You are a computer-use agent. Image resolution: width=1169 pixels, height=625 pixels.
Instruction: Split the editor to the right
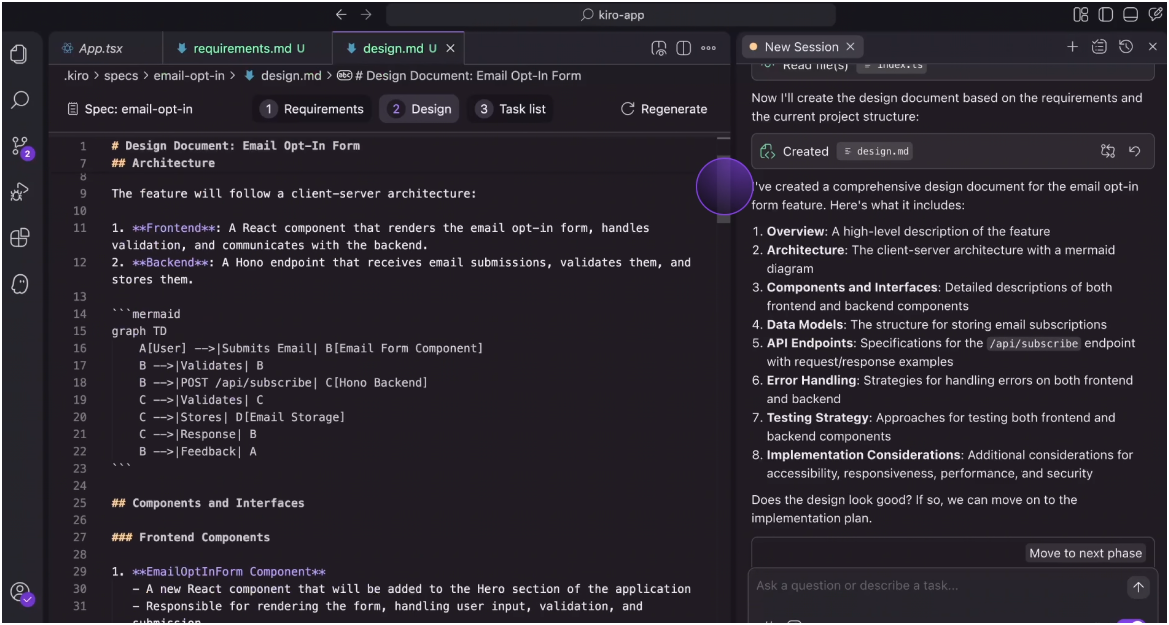point(683,48)
